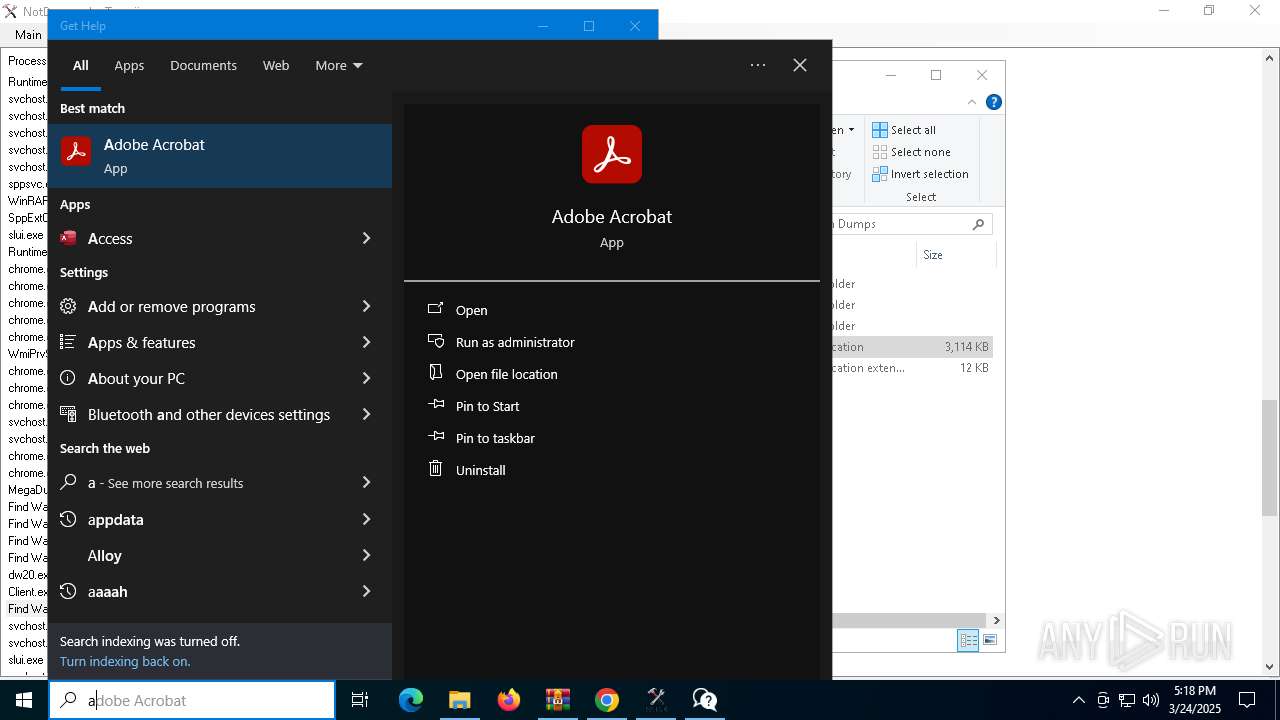Expand Bluetooth and other devices settings arrow
The image size is (1280, 720).
tap(366, 414)
